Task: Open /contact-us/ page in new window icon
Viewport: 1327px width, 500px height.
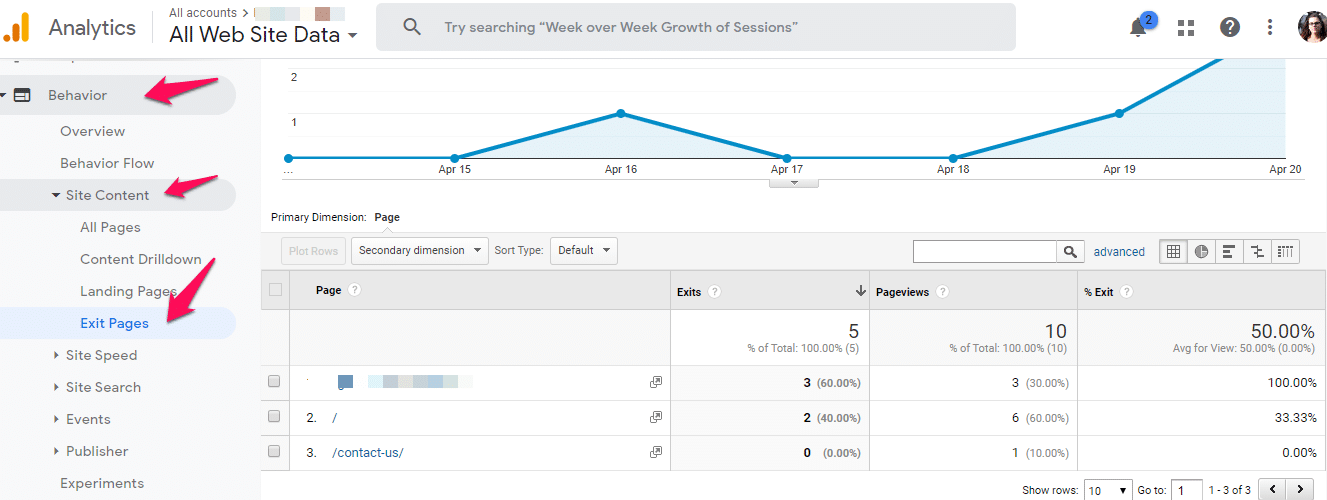Action: click(x=656, y=452)
